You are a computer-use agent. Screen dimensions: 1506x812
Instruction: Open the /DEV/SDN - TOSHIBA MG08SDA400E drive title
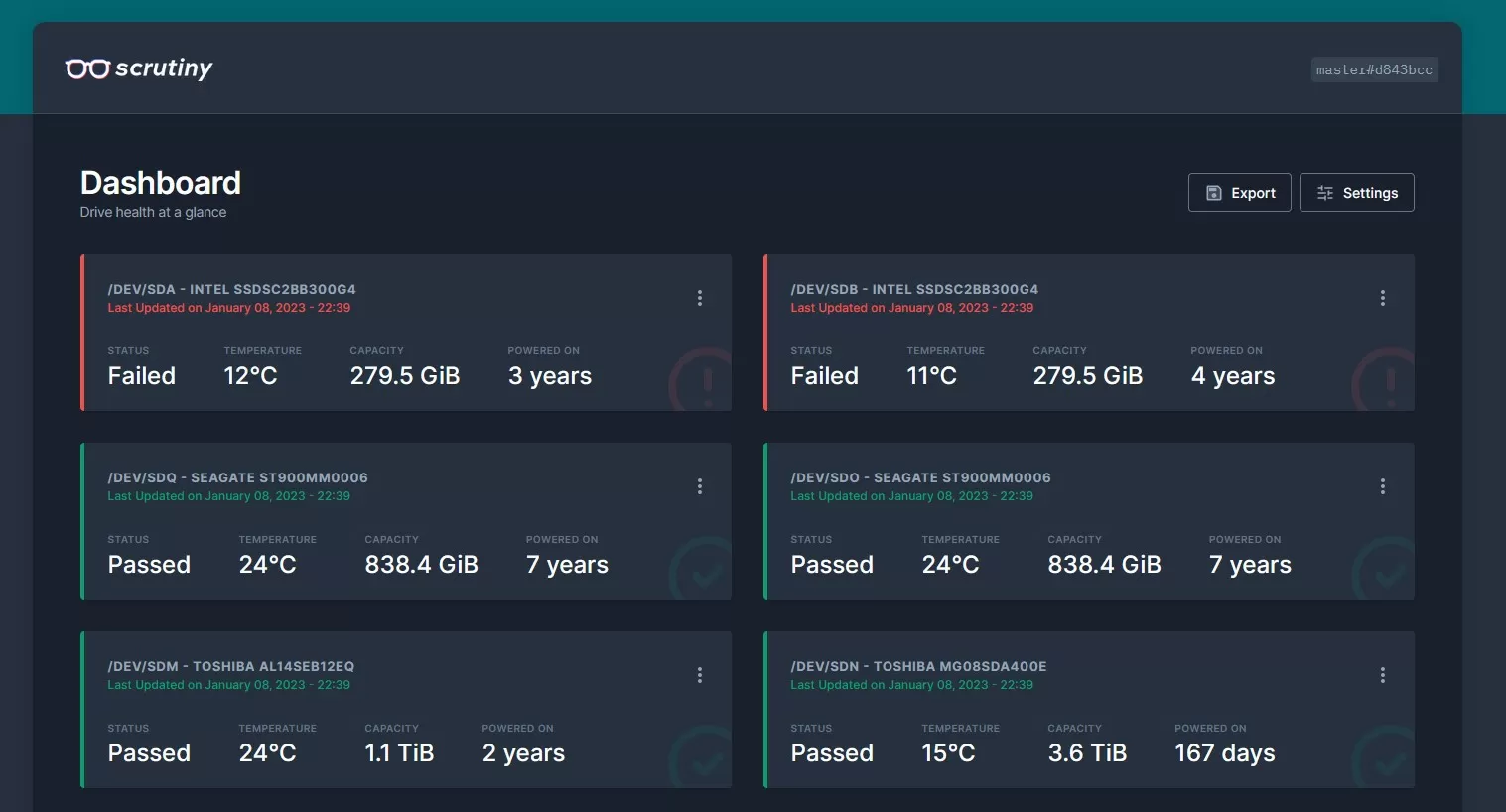(918, 666)
